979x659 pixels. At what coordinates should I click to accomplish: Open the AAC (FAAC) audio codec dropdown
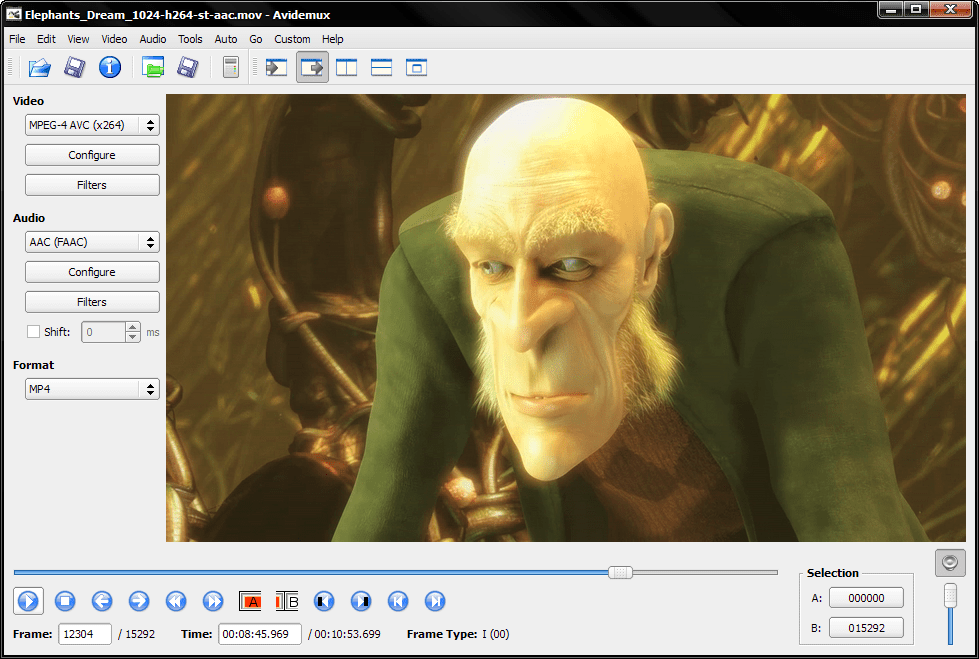click(x=92, y=242)
